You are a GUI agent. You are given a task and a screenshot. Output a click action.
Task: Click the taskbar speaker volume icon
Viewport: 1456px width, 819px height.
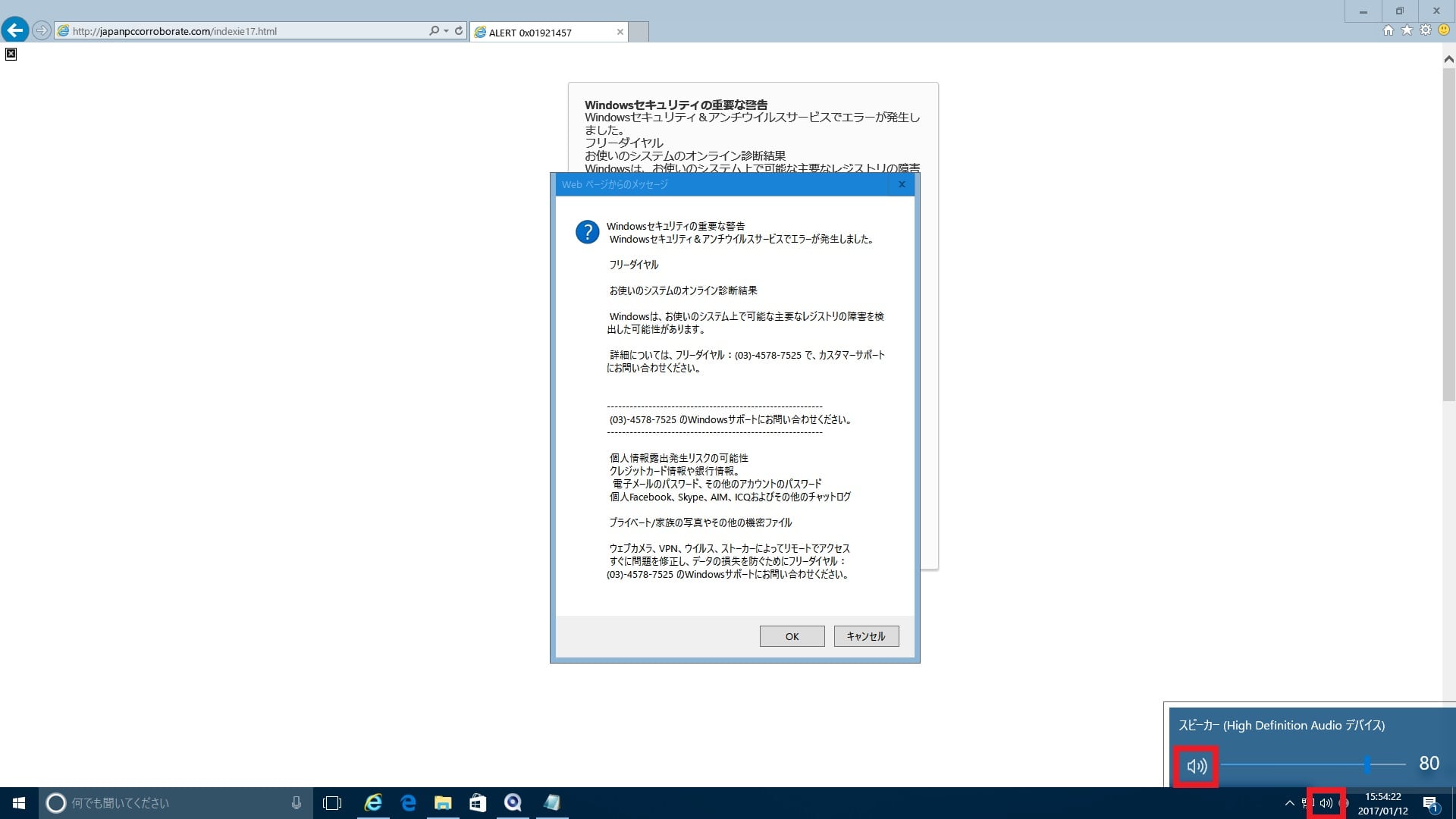click(x=1326, y=803)
